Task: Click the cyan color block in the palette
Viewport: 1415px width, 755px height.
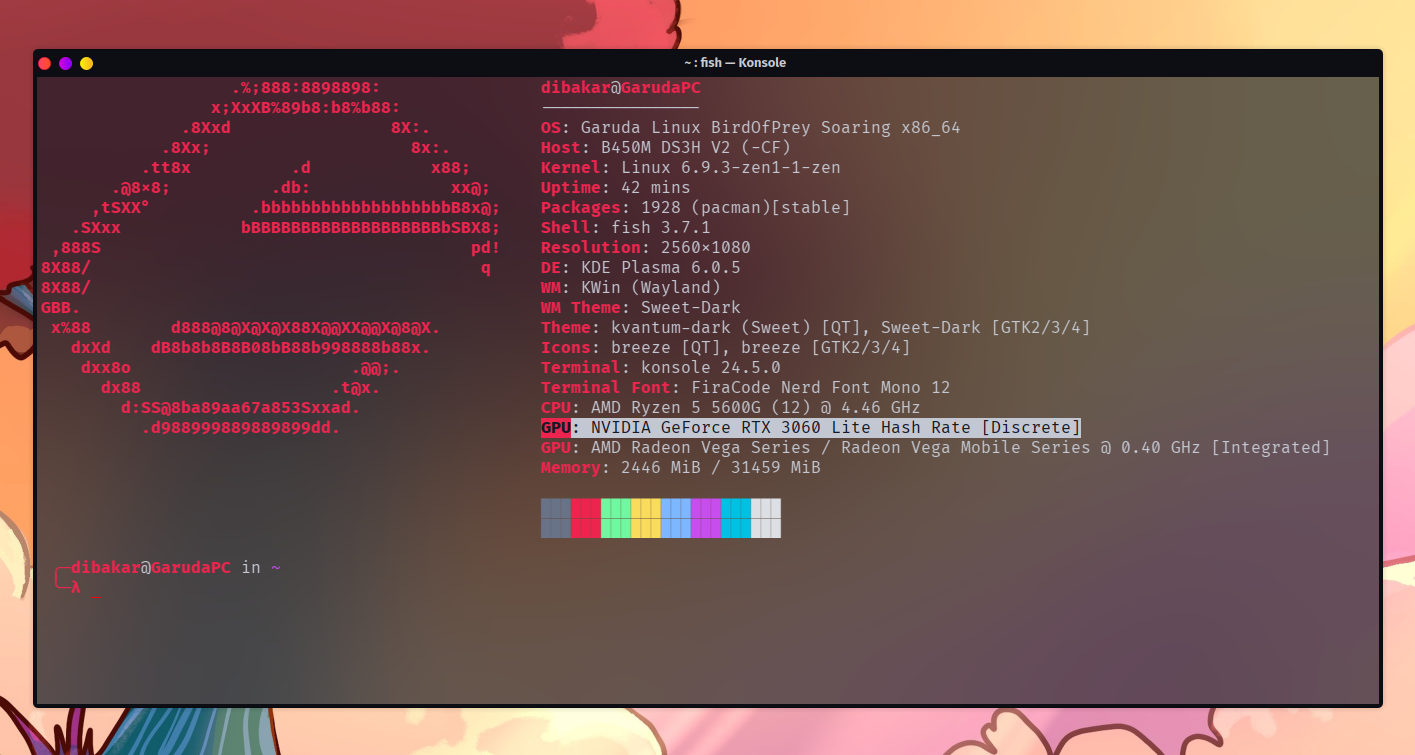Action: point(736,518)
